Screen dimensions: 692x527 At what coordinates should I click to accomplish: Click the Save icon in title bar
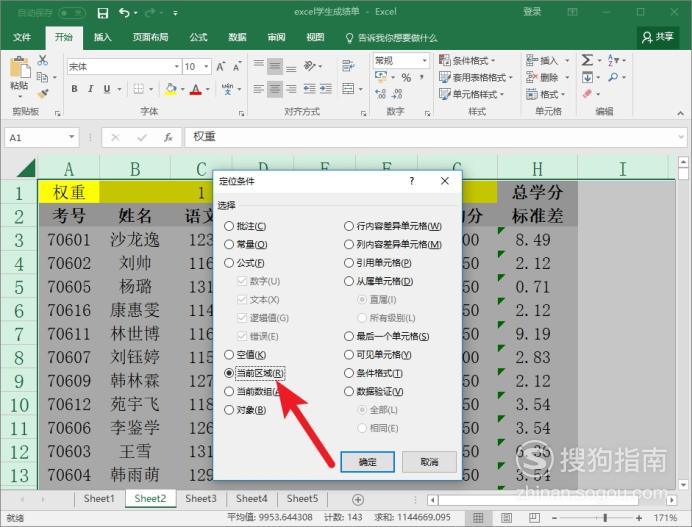click(103, 13)
